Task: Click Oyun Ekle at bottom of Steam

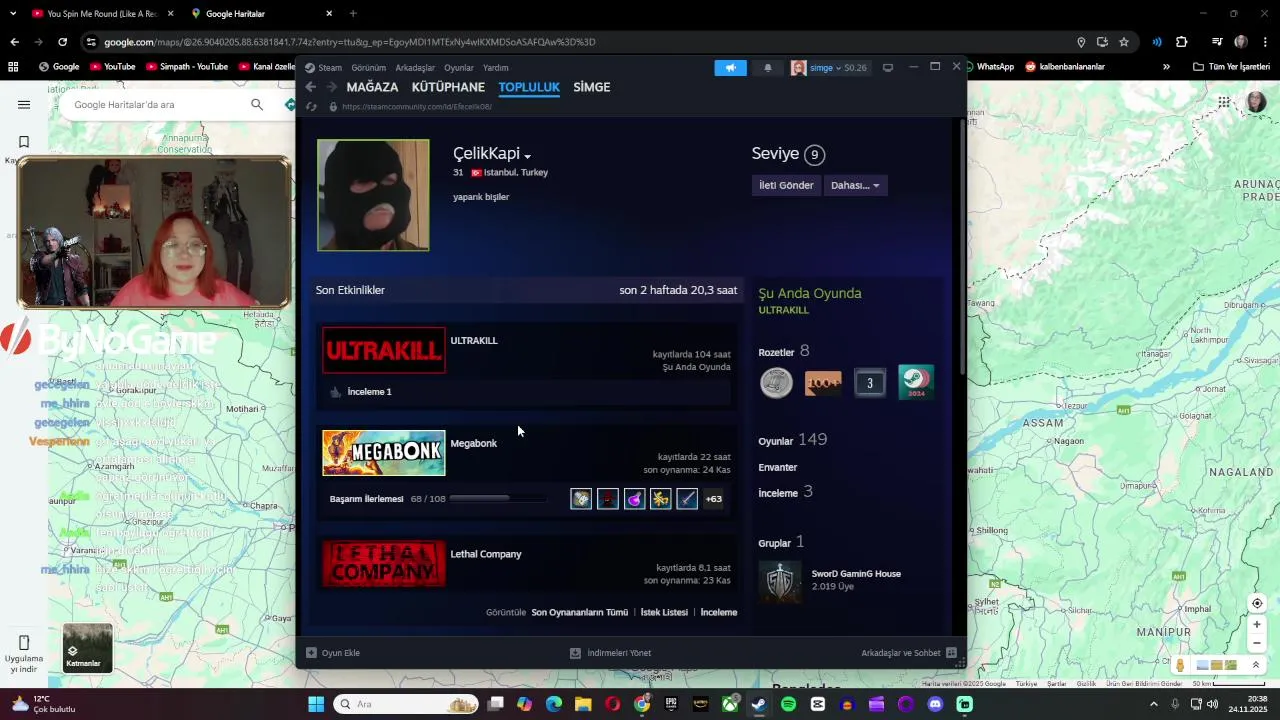Action: point(333,653)
